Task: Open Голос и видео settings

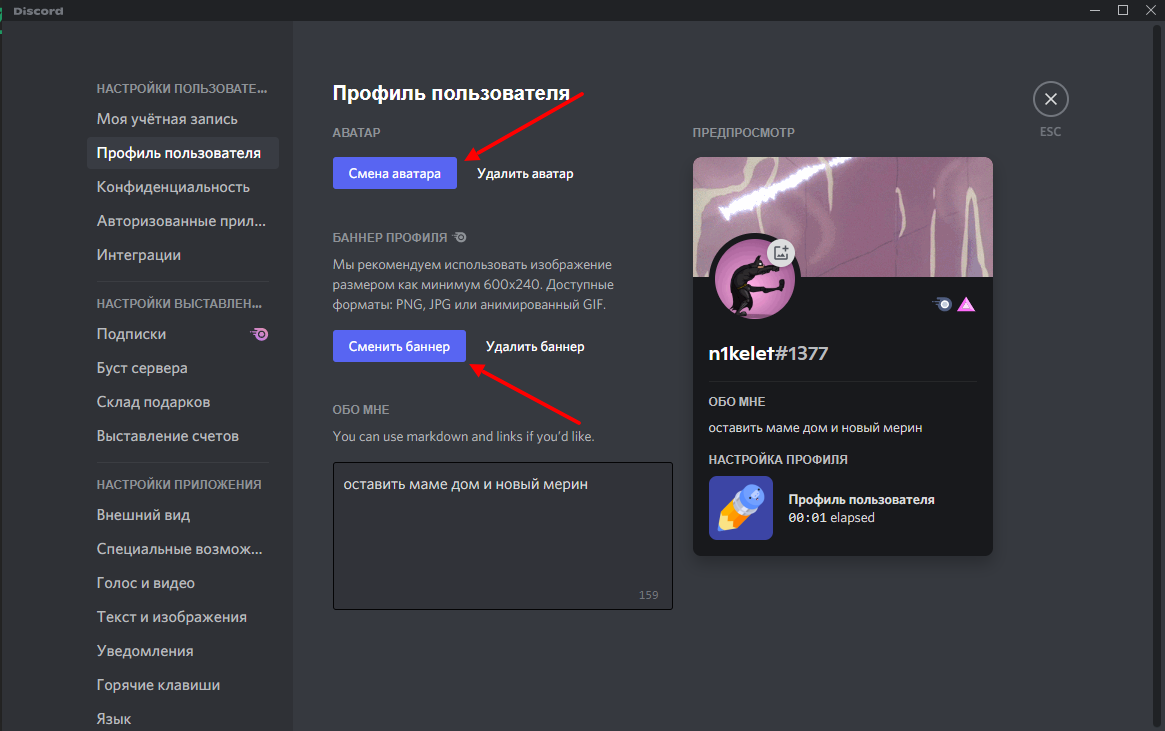Action: point(183,583)
